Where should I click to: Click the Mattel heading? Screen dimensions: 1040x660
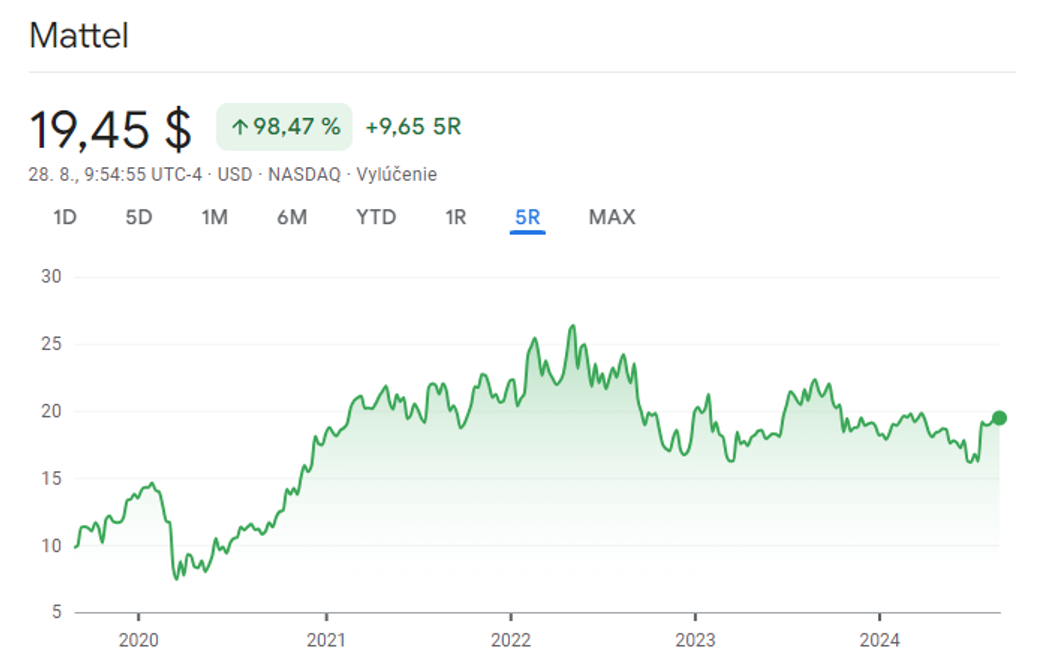(79, 36)
